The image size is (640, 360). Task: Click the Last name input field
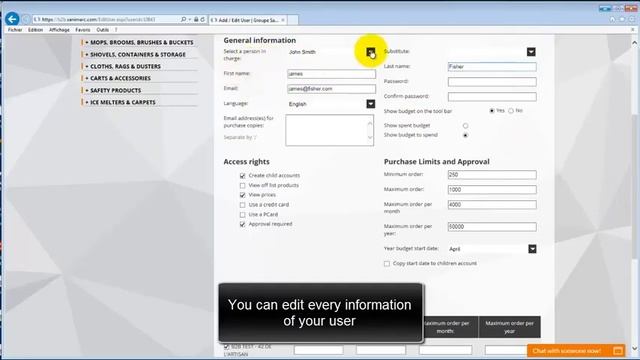(x=492, y=67)
